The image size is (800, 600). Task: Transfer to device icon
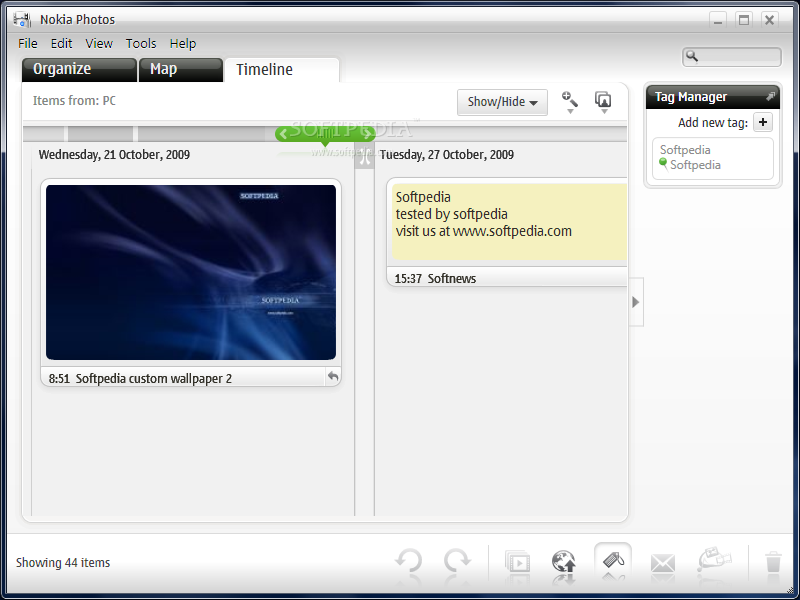(x=714, y=560)
